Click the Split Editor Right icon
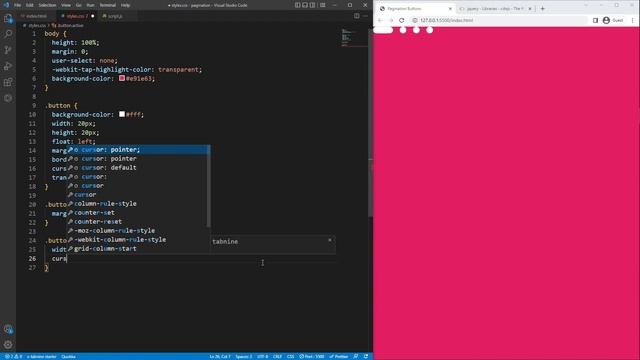Viewport: 640px width, 360px height. point(357,16)
